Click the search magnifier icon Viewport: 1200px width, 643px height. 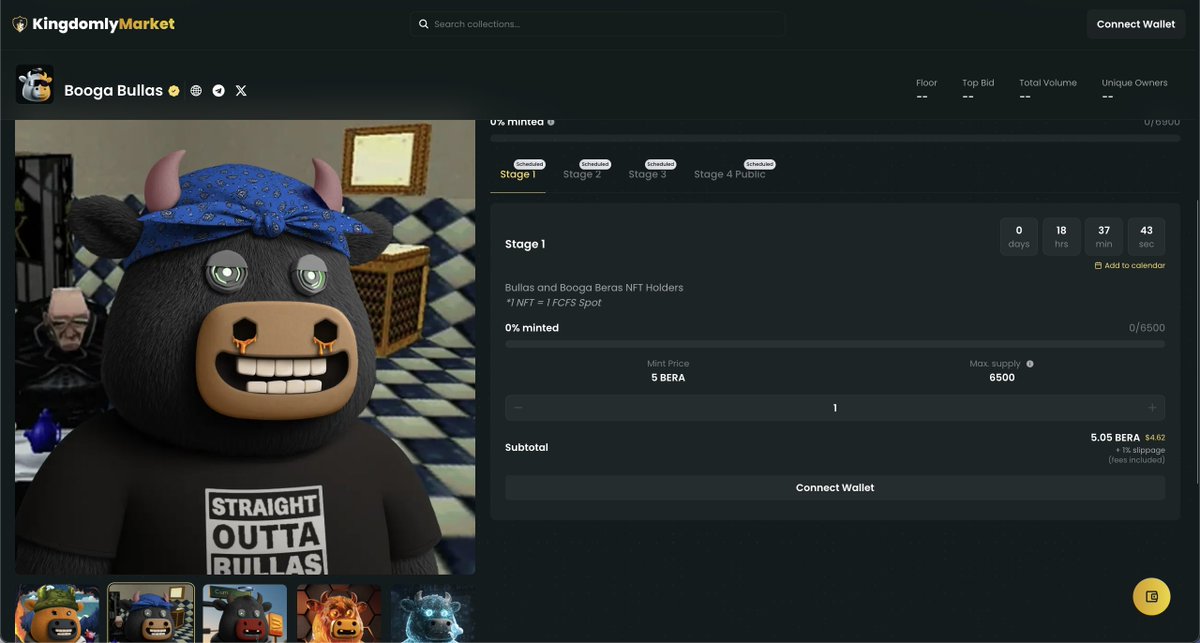pos(423,23)
